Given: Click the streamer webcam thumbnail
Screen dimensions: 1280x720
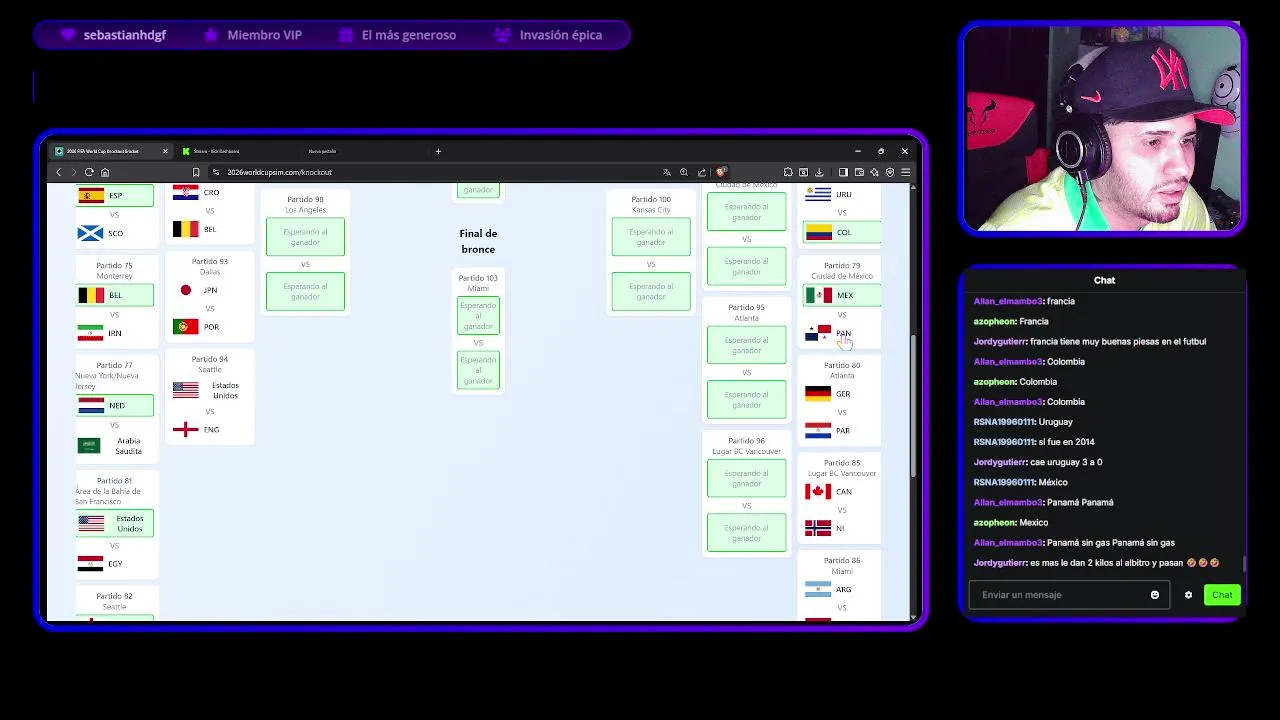Looking at the screenshot, I should click(1103, 128).
